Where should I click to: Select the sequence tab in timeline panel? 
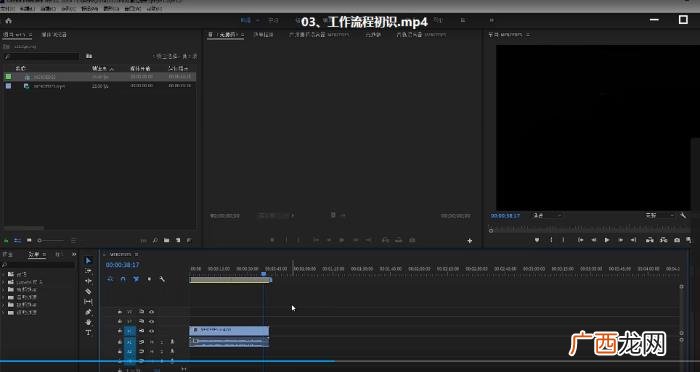tap(121, 254)
